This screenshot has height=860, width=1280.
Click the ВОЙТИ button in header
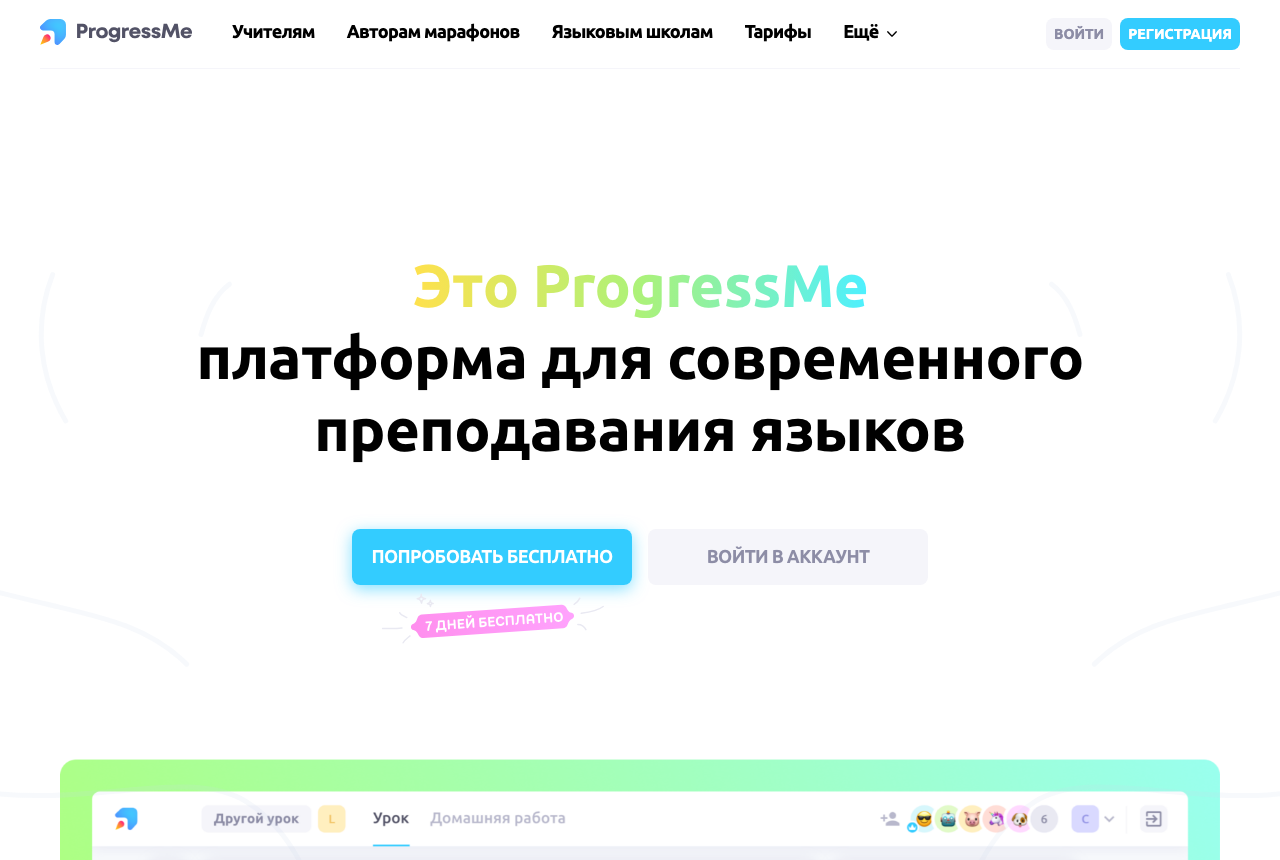(x=1079, y=34)
